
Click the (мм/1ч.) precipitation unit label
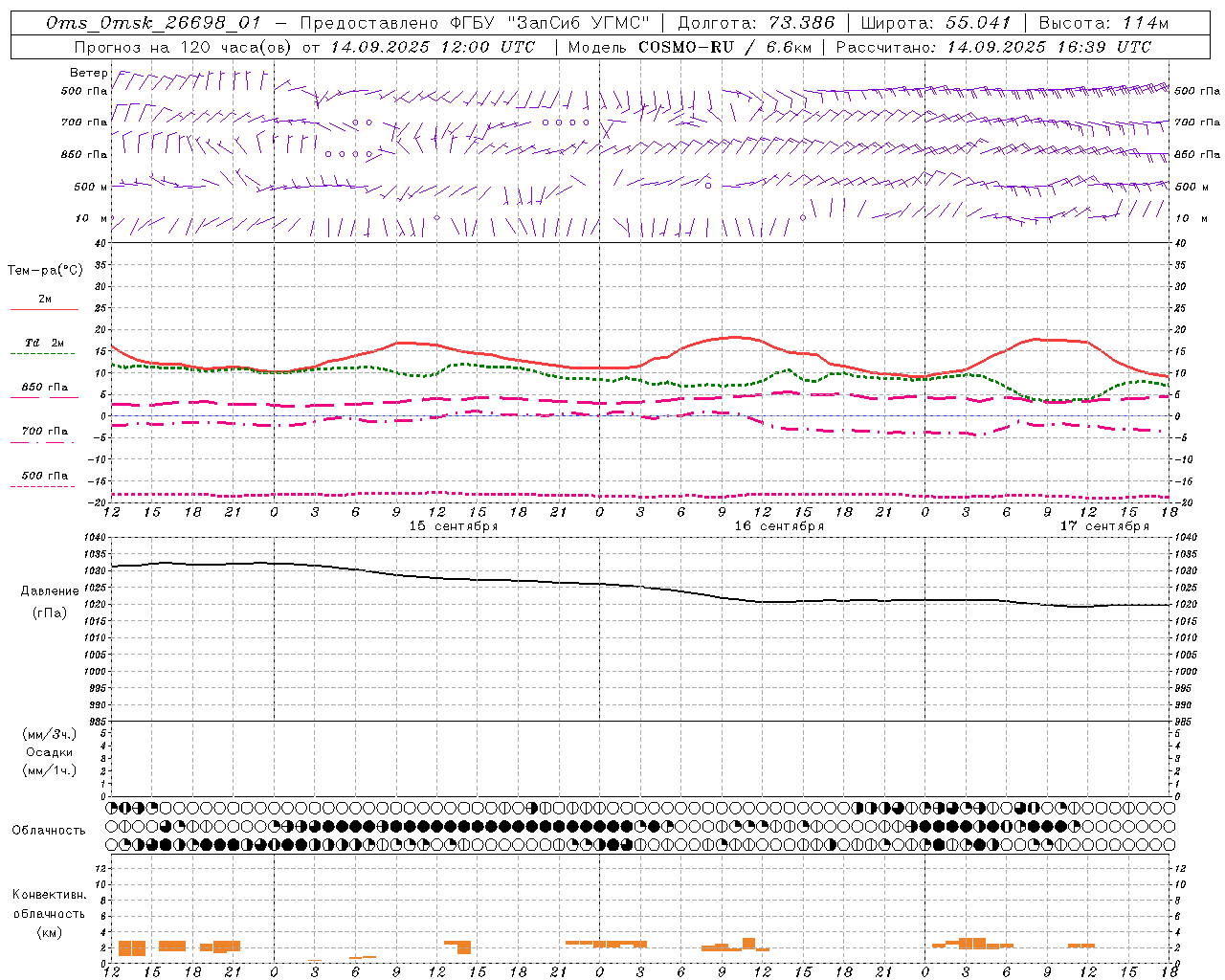(x=50, y=770)
